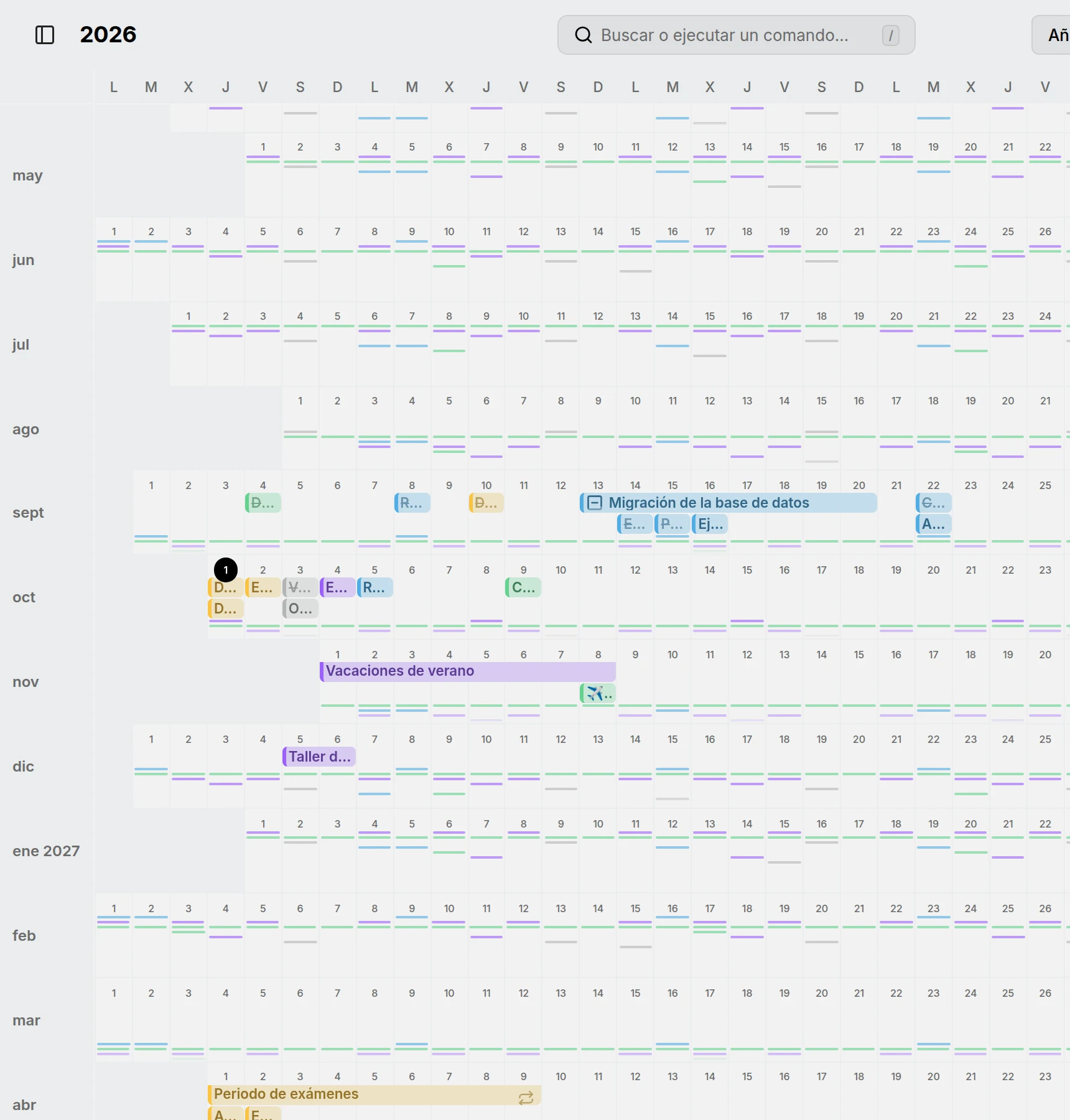Open the 'P...' event on 15 September

tap(672, 524)
